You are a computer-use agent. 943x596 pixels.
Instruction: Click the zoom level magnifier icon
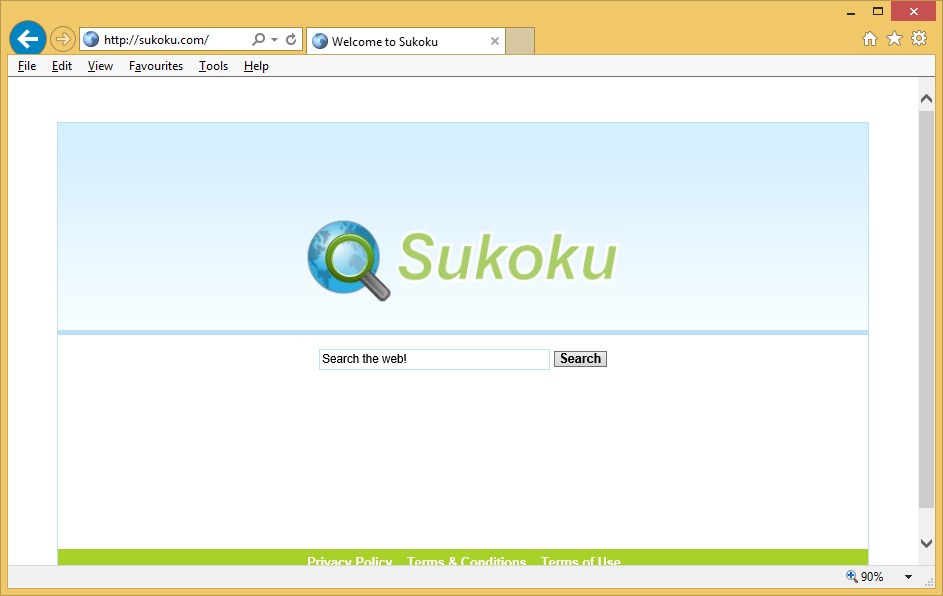852,576
